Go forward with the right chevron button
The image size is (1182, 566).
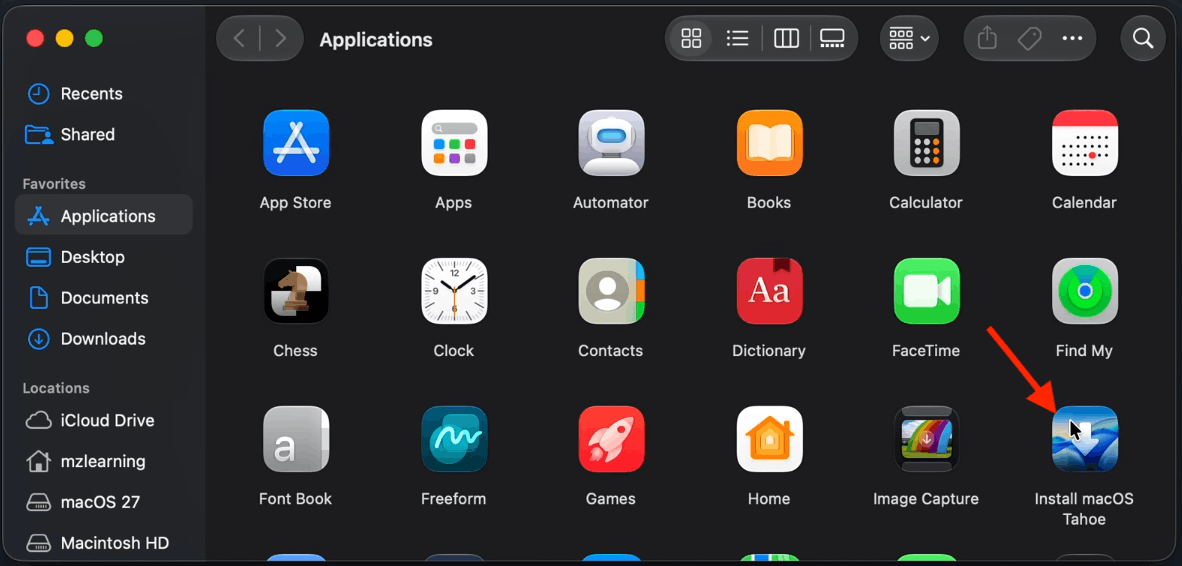pyautogui.click(x=280, y=38)
